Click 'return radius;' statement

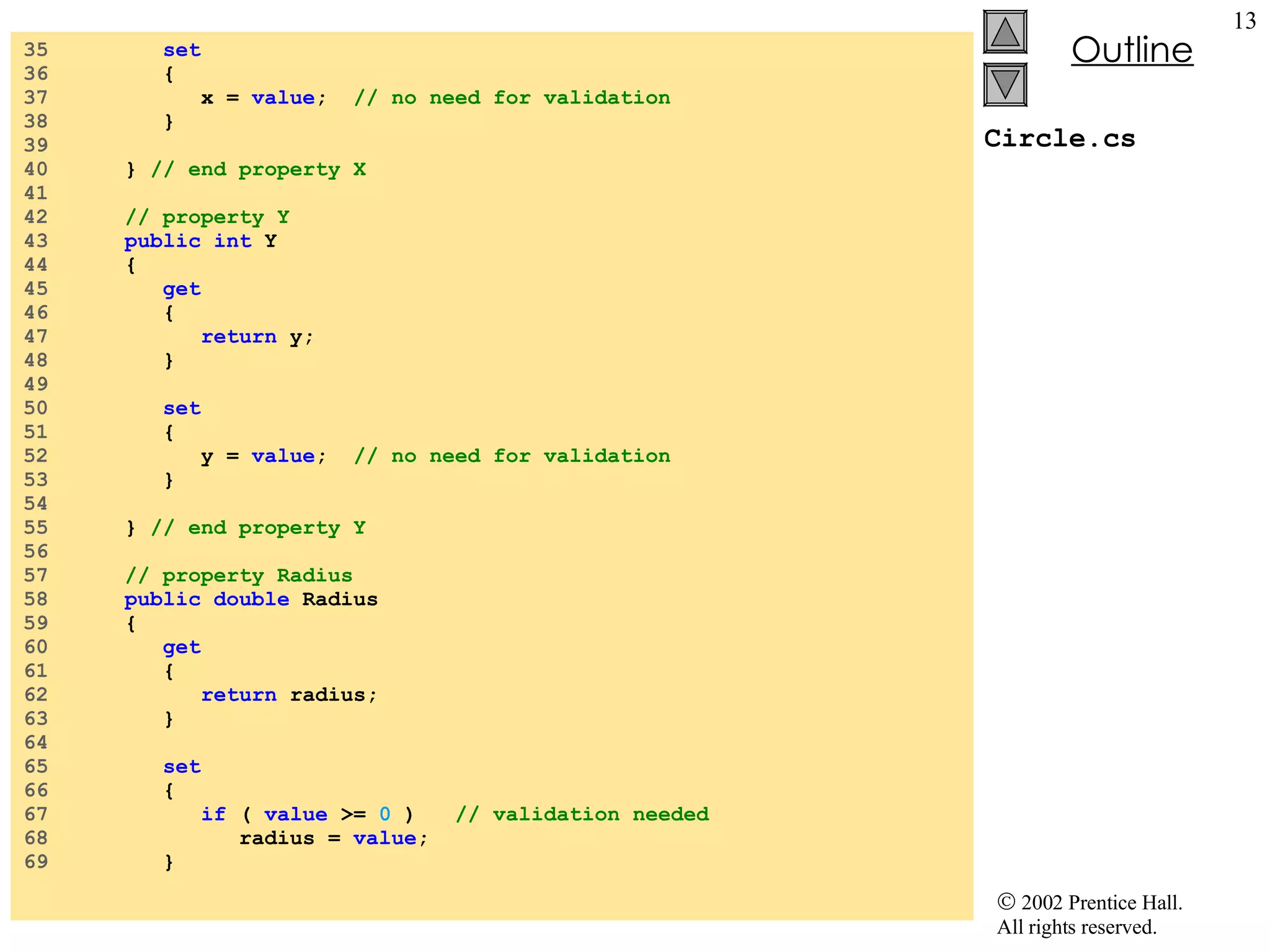[x=289, y=695]
